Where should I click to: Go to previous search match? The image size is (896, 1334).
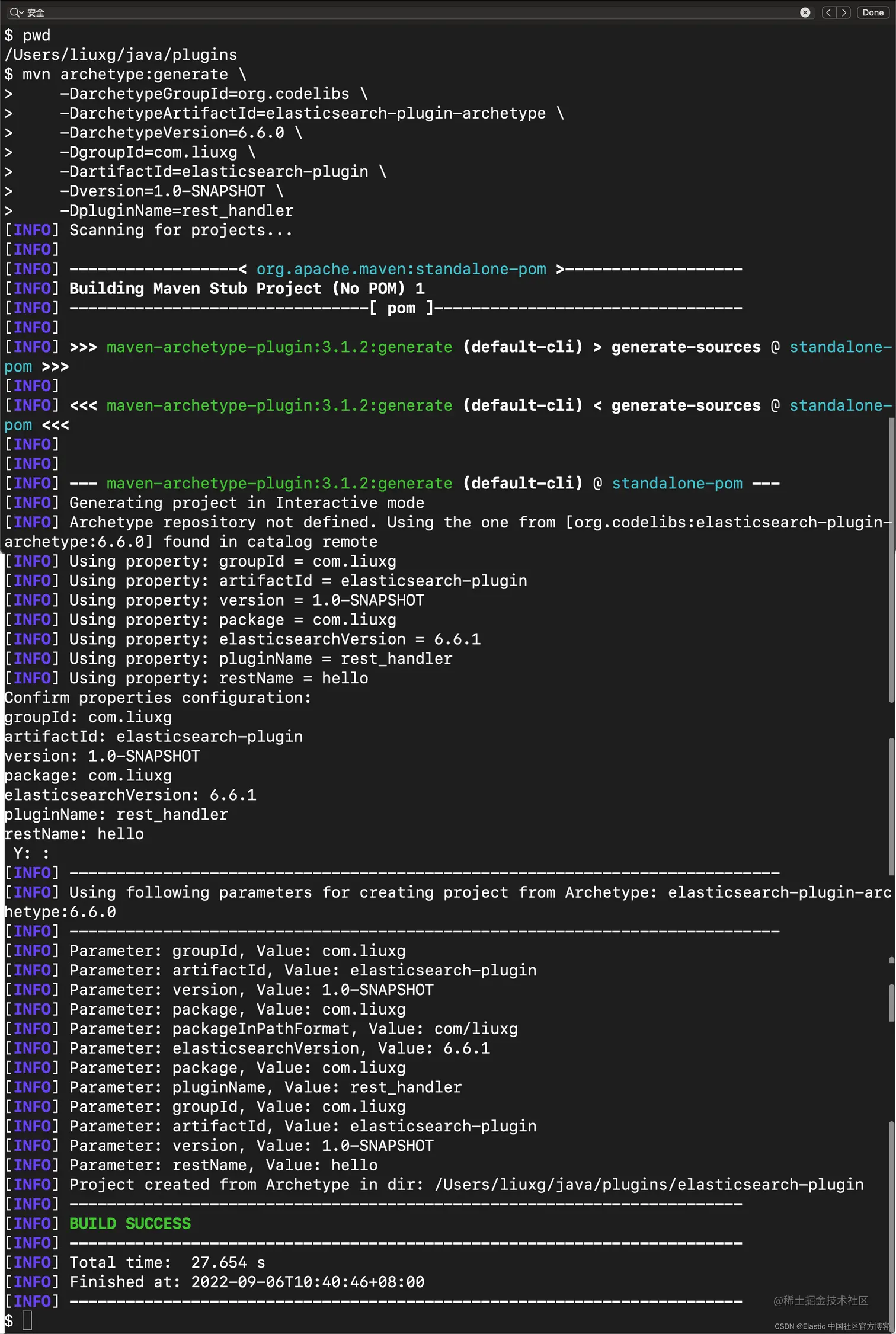(829, 12)
